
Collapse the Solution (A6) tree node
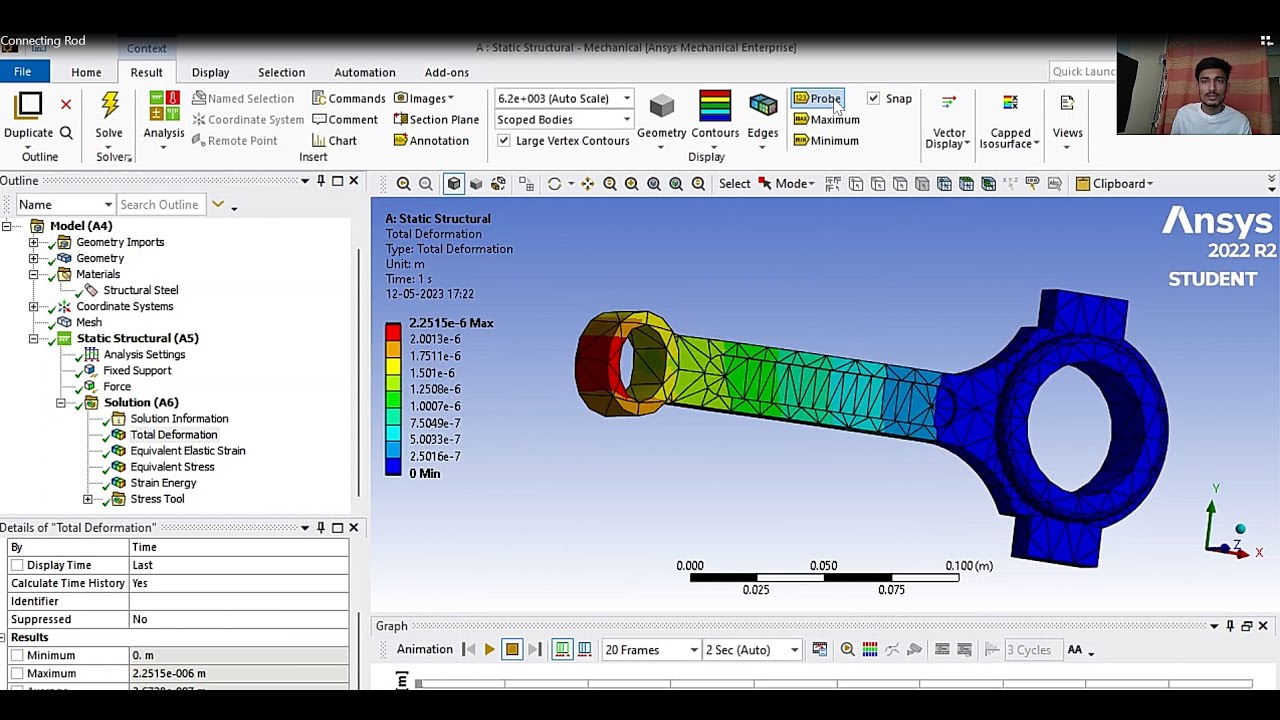[61, 403]
